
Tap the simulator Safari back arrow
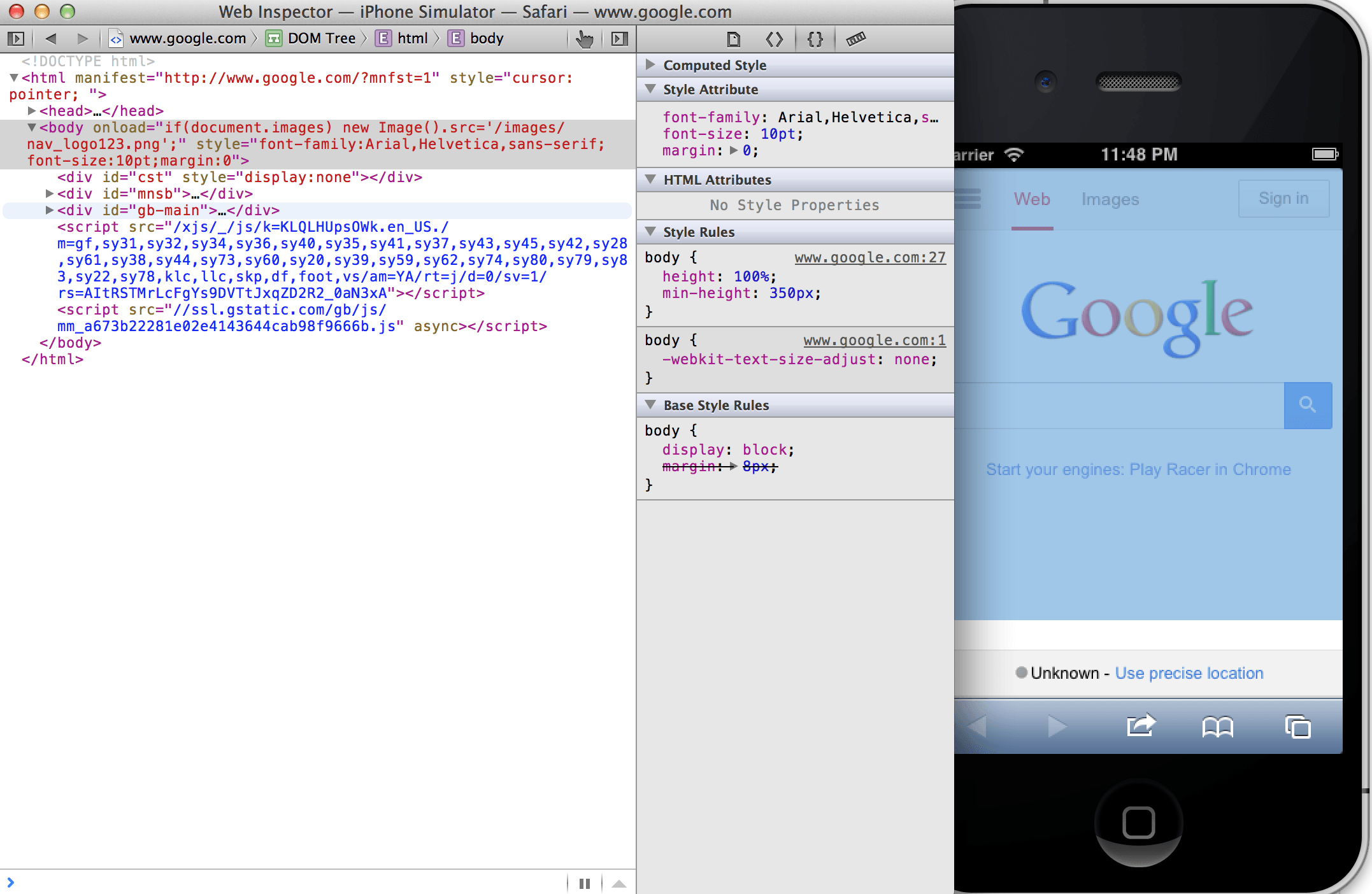(976, 726)
